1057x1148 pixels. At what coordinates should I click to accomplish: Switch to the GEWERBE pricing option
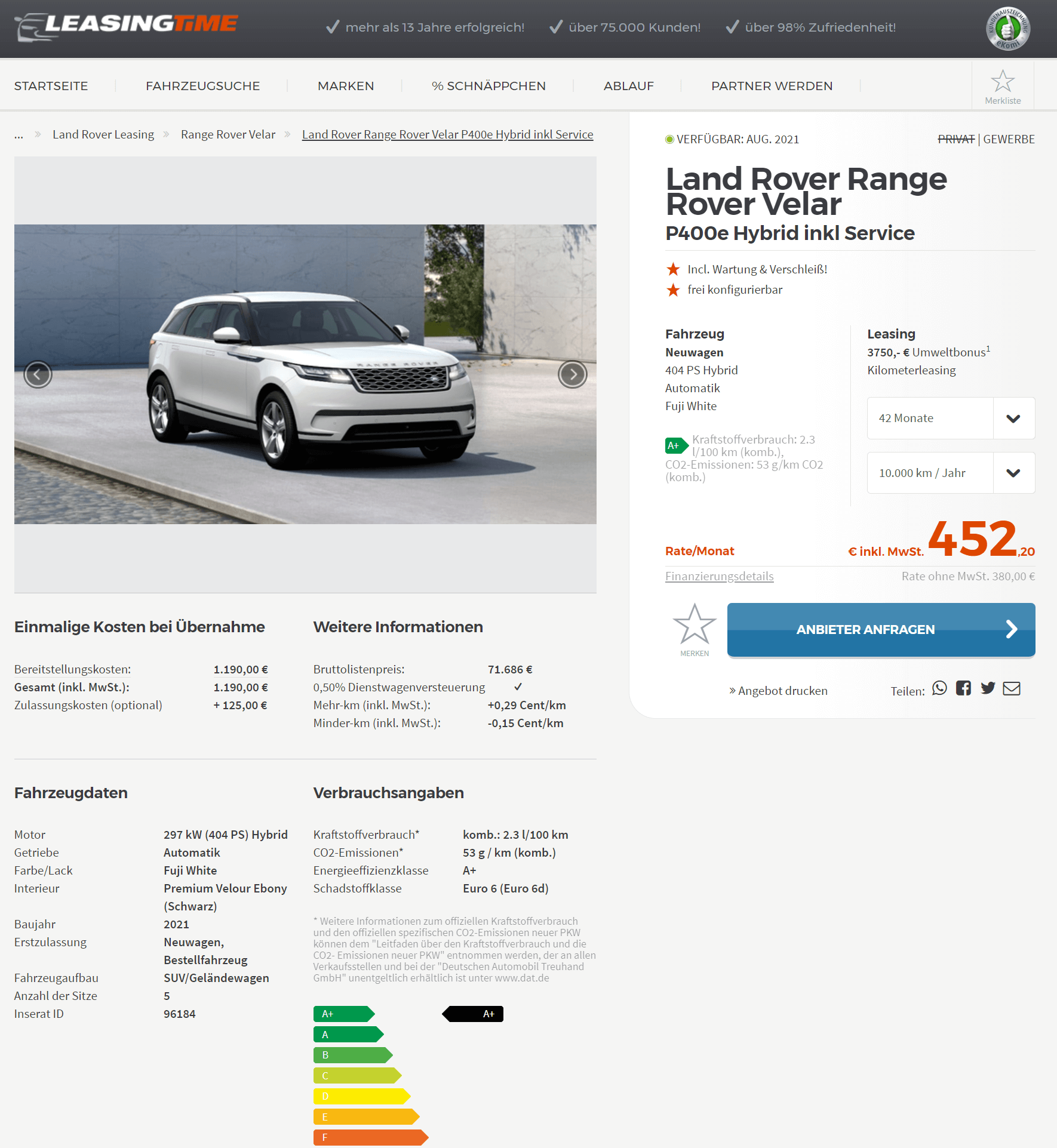coord(1009,139)
